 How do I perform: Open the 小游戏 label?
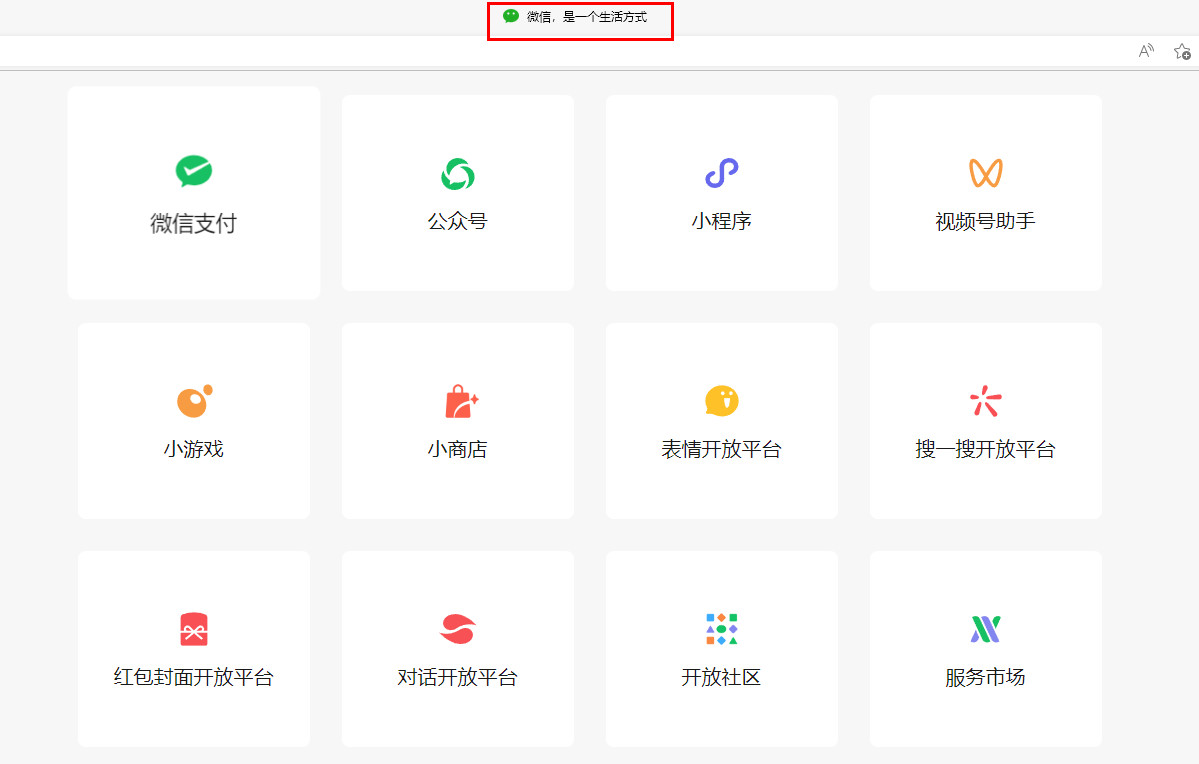pyautogui.click(x=193, y=449)
